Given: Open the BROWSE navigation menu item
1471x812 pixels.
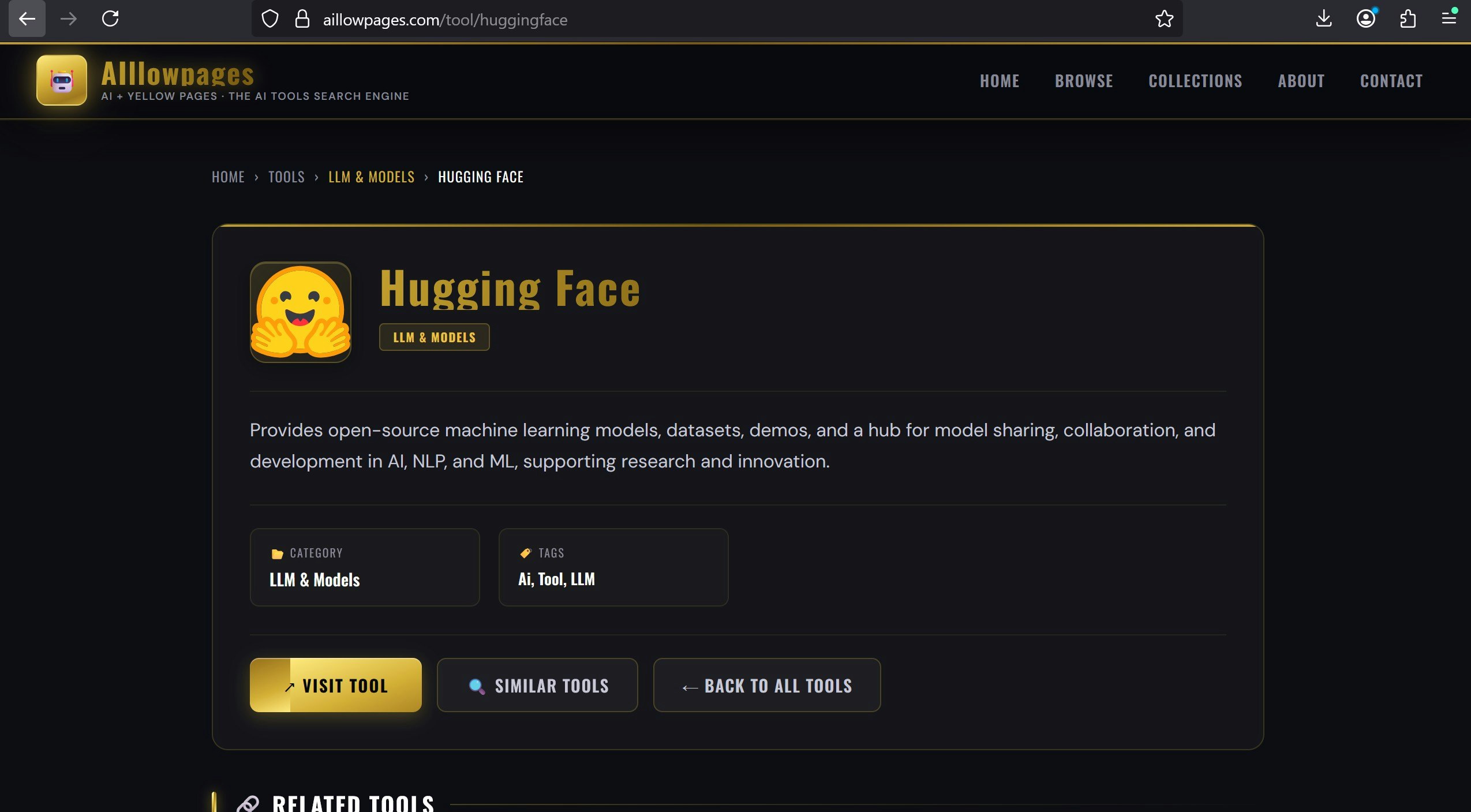Looking at the screenshot, I should [x=1084, y=81].
